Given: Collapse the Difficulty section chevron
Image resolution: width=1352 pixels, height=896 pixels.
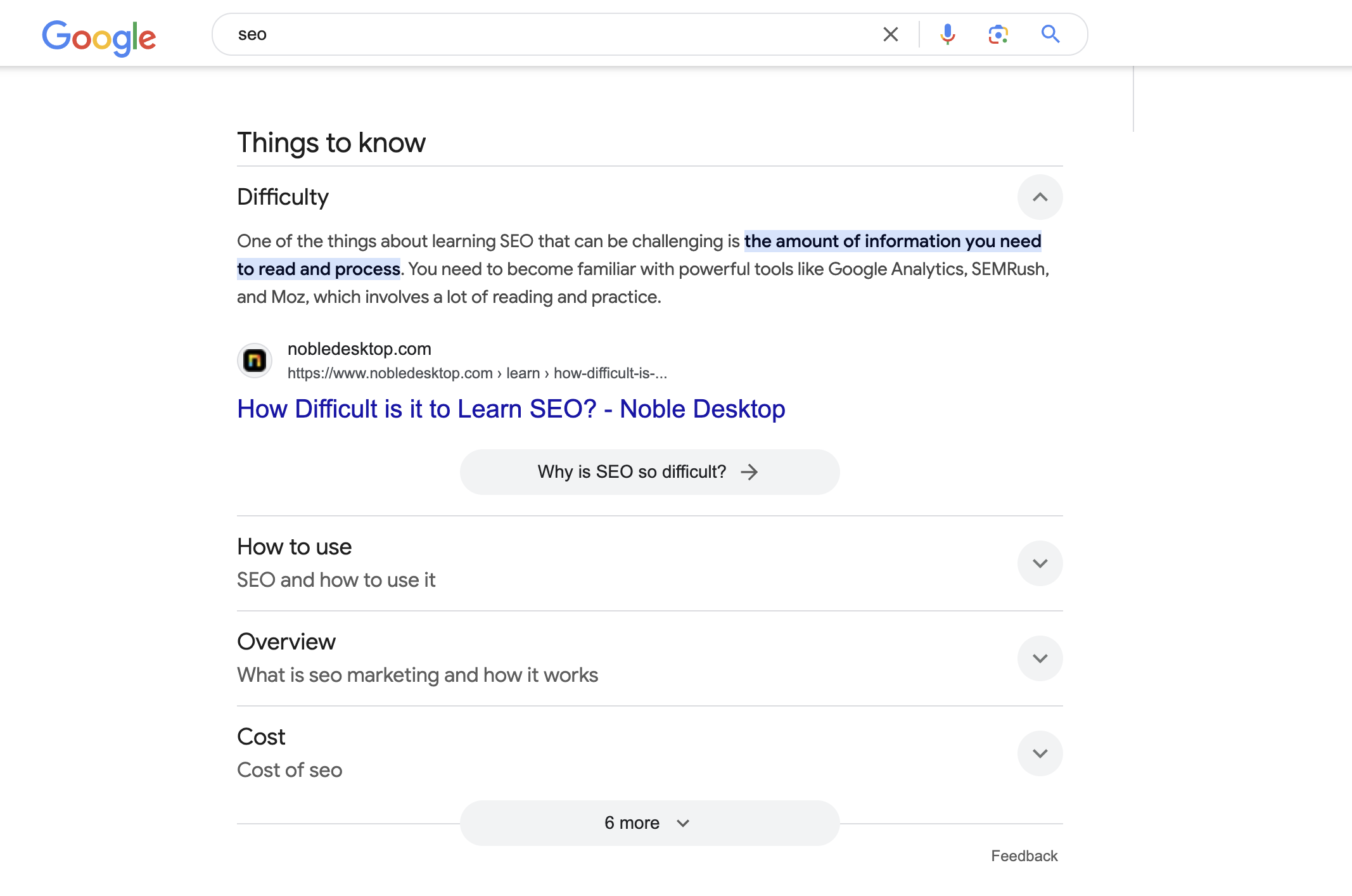Looking at the screenshot, I should click(x=1040, y=197).
